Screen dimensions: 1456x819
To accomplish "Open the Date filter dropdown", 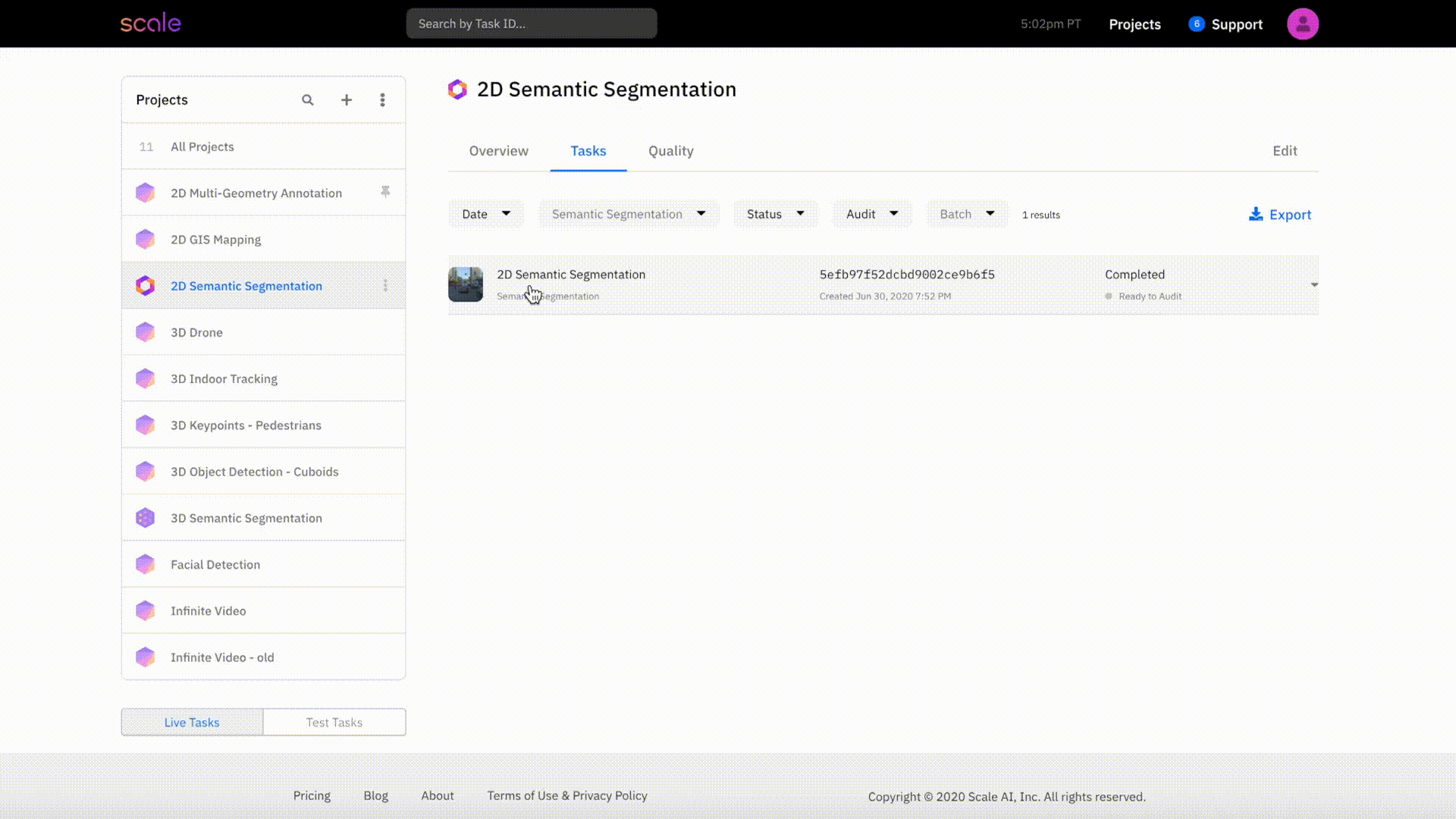I will [x=486, y=214].
